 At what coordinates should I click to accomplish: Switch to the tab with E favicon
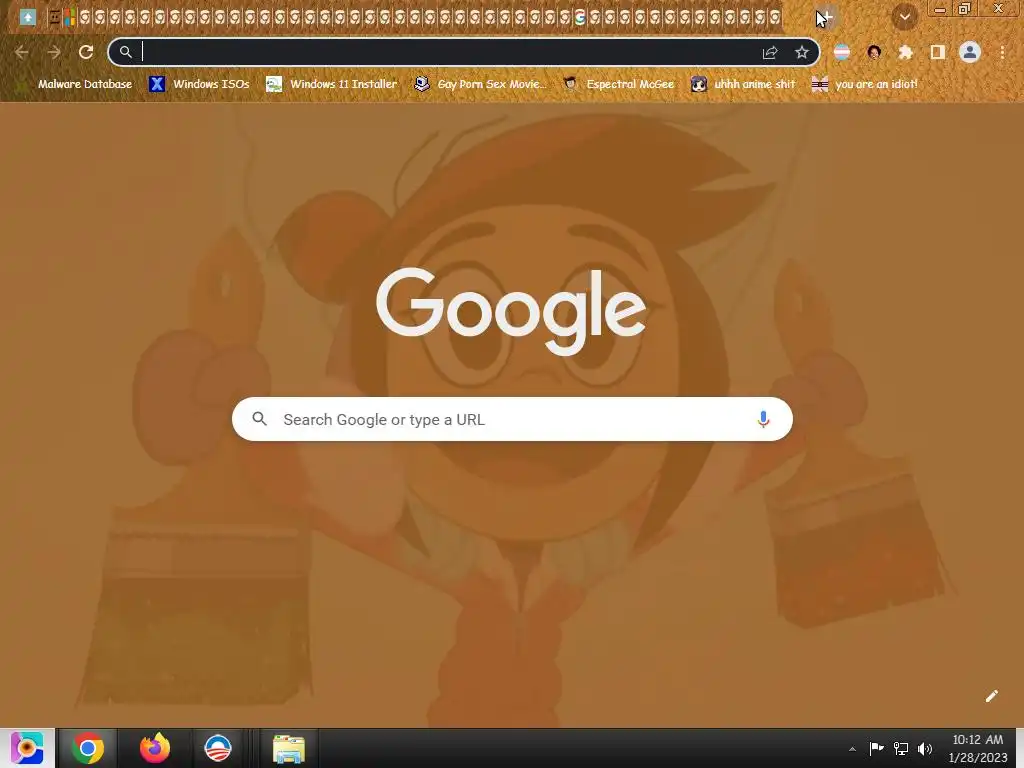55,18
